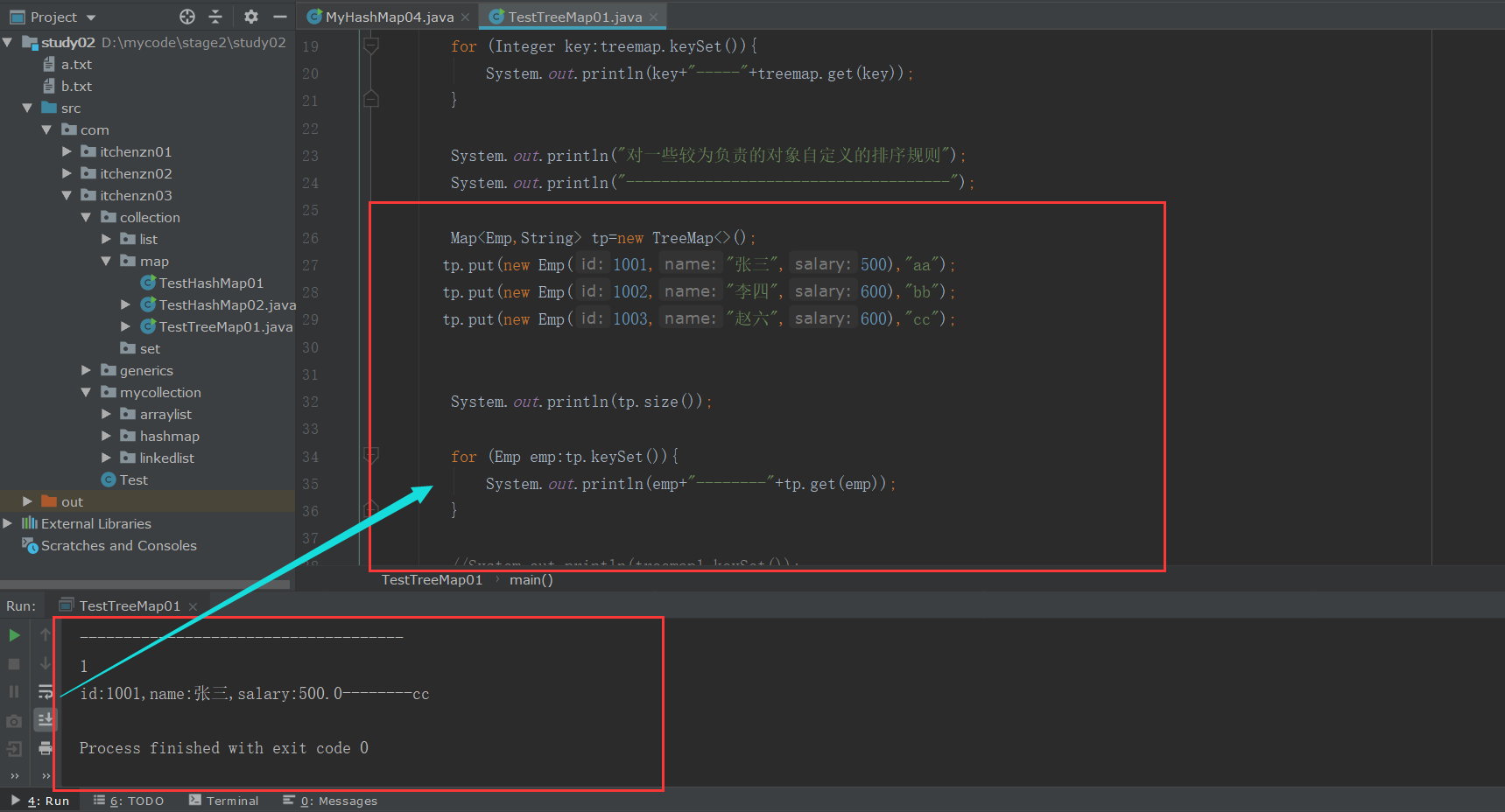The height and width of the screenshot is (812, 1505).
Task: Open the 6: TODO tool window
Action: point(129,801)
